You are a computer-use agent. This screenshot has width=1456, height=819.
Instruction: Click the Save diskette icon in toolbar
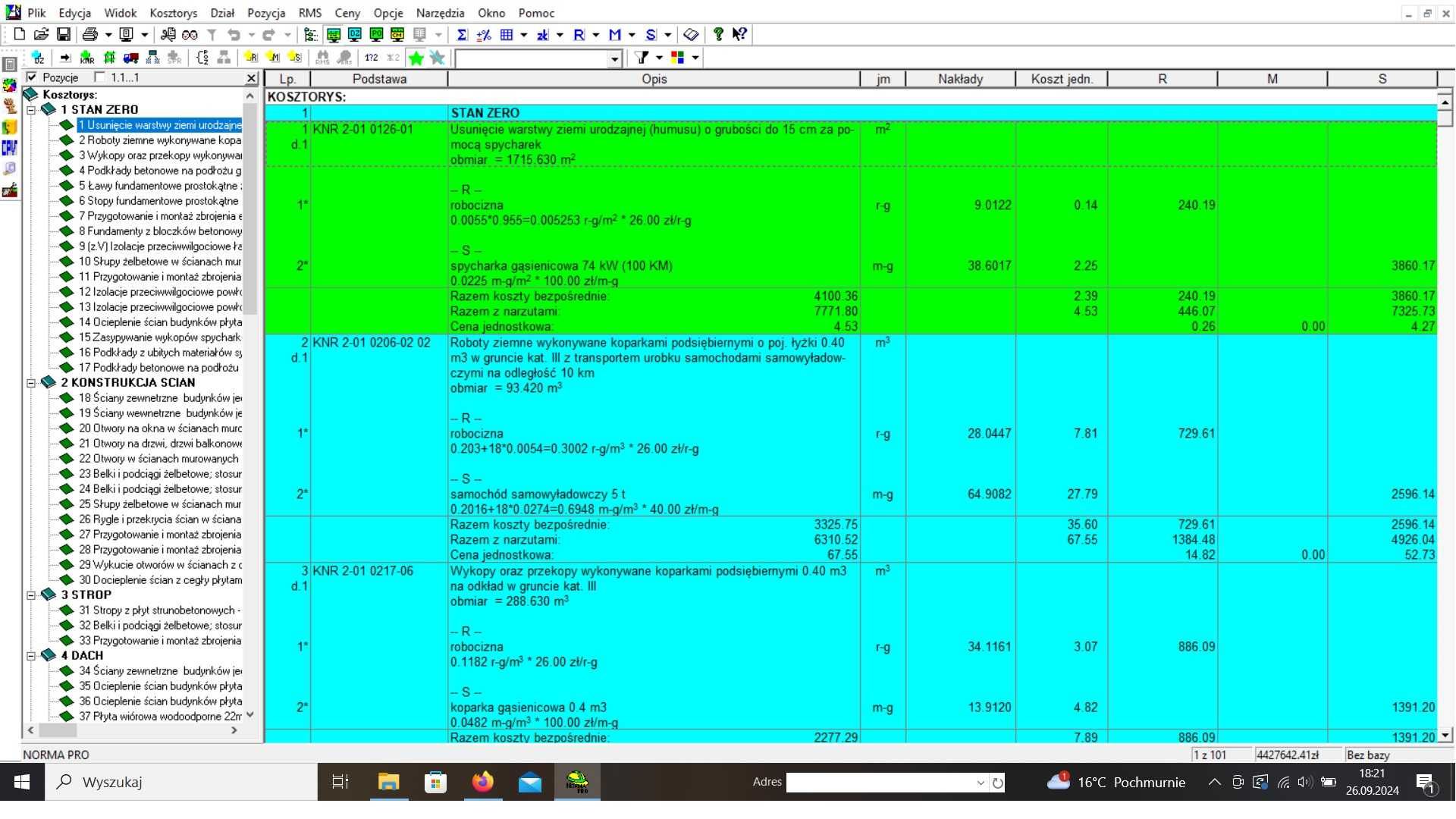tap(64, 35)
